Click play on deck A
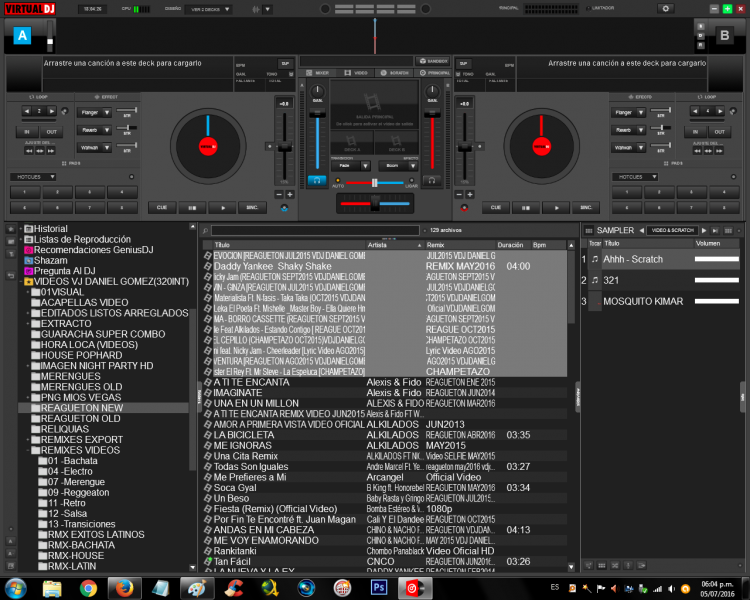Image resolution: width=750 pixels, height=600 pixels. tap(223, 208)
